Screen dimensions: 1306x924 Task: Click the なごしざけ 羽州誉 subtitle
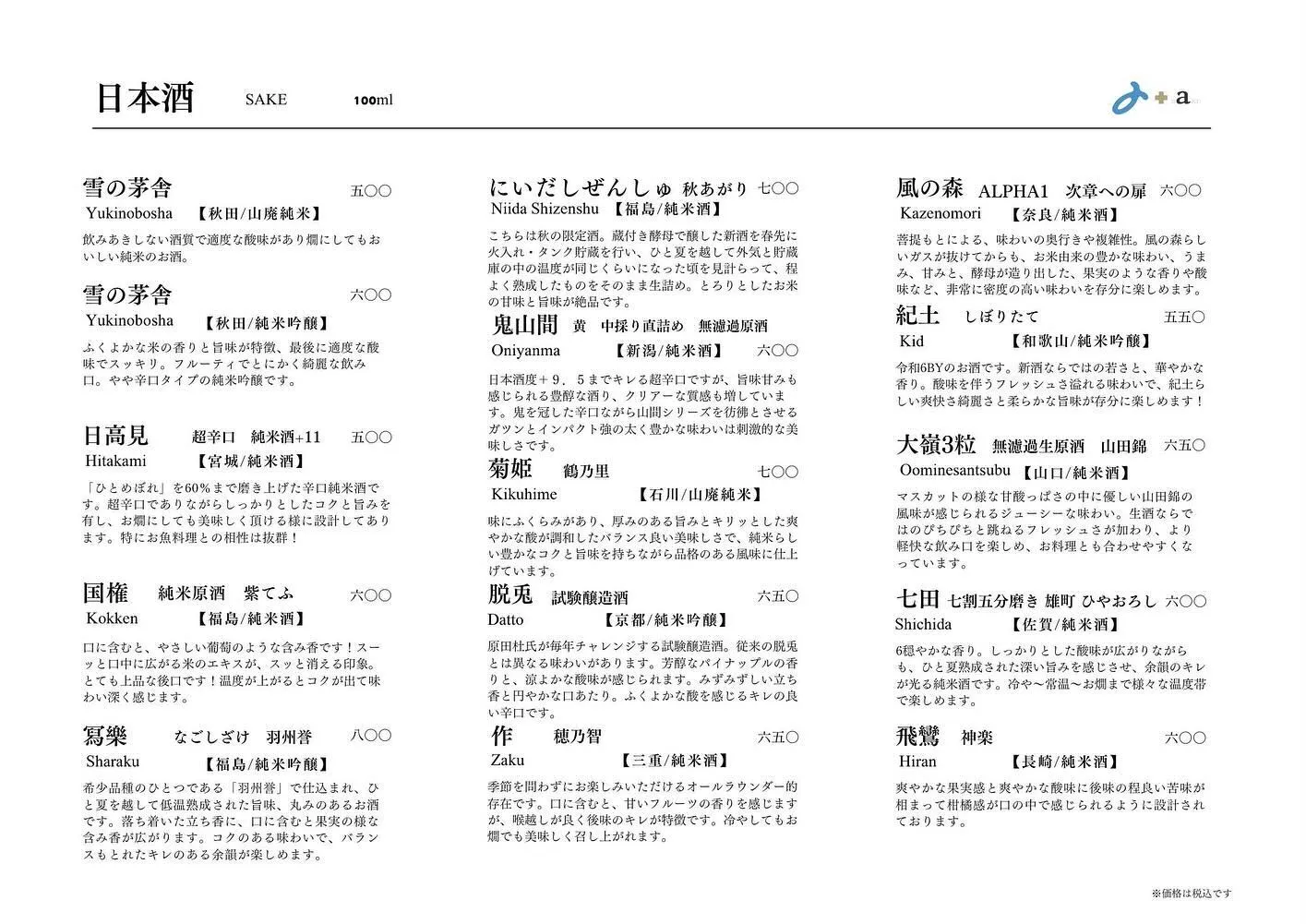pyautogui.click(x=244, y=737)
